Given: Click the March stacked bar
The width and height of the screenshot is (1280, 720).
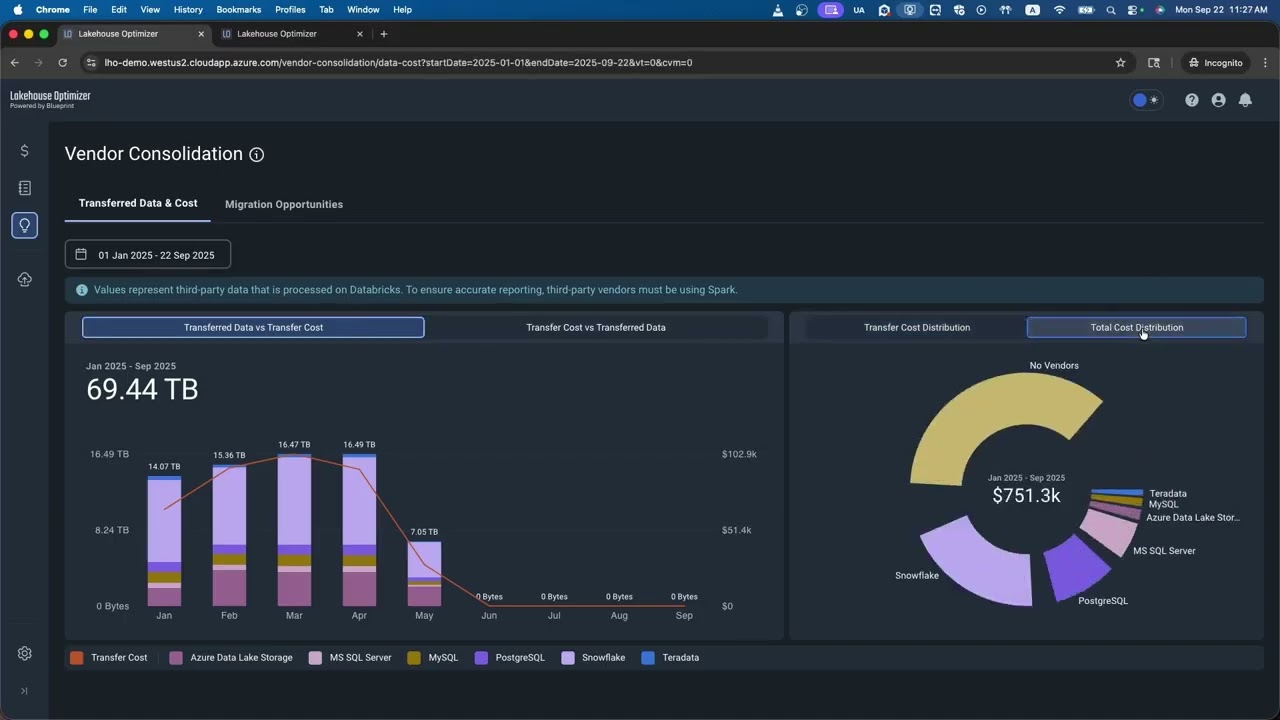Looking at the screenshot, I should (294, 530).
